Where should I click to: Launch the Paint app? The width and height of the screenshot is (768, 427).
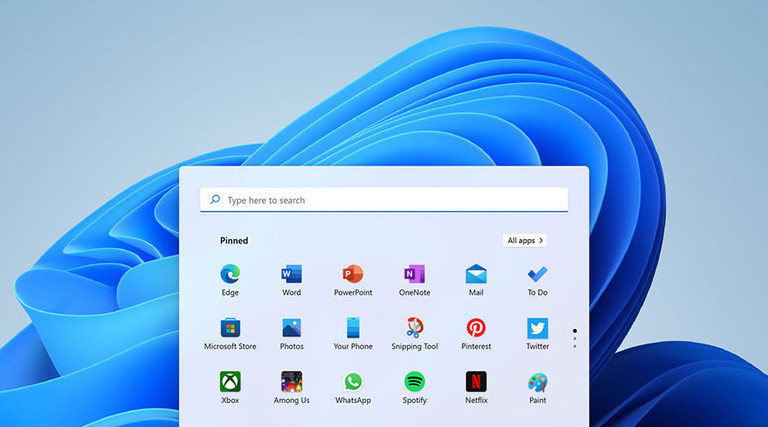pos(537,387)
